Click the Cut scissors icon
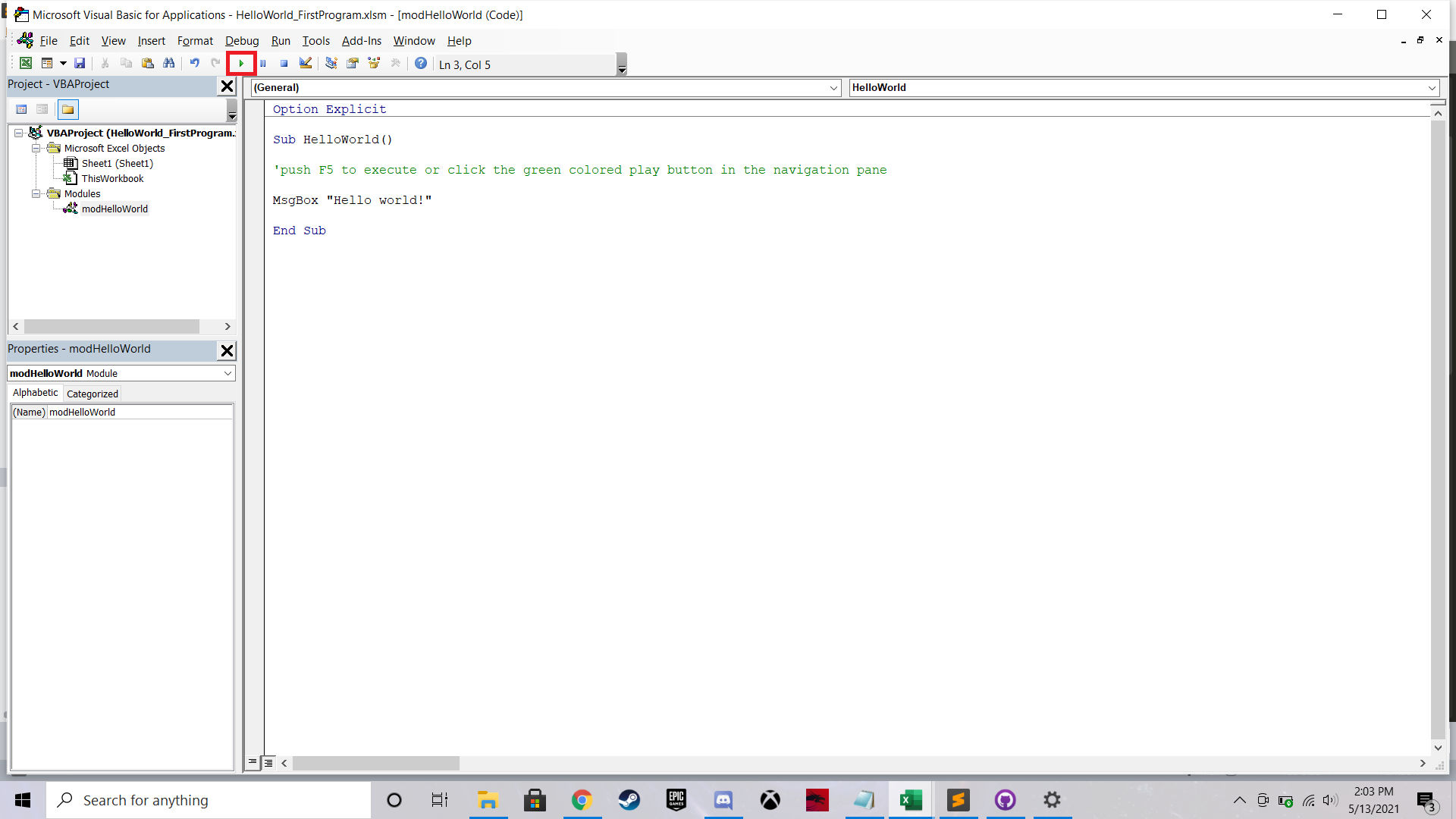Viewport: 1456px width, 819px height. tap(105, 64)
